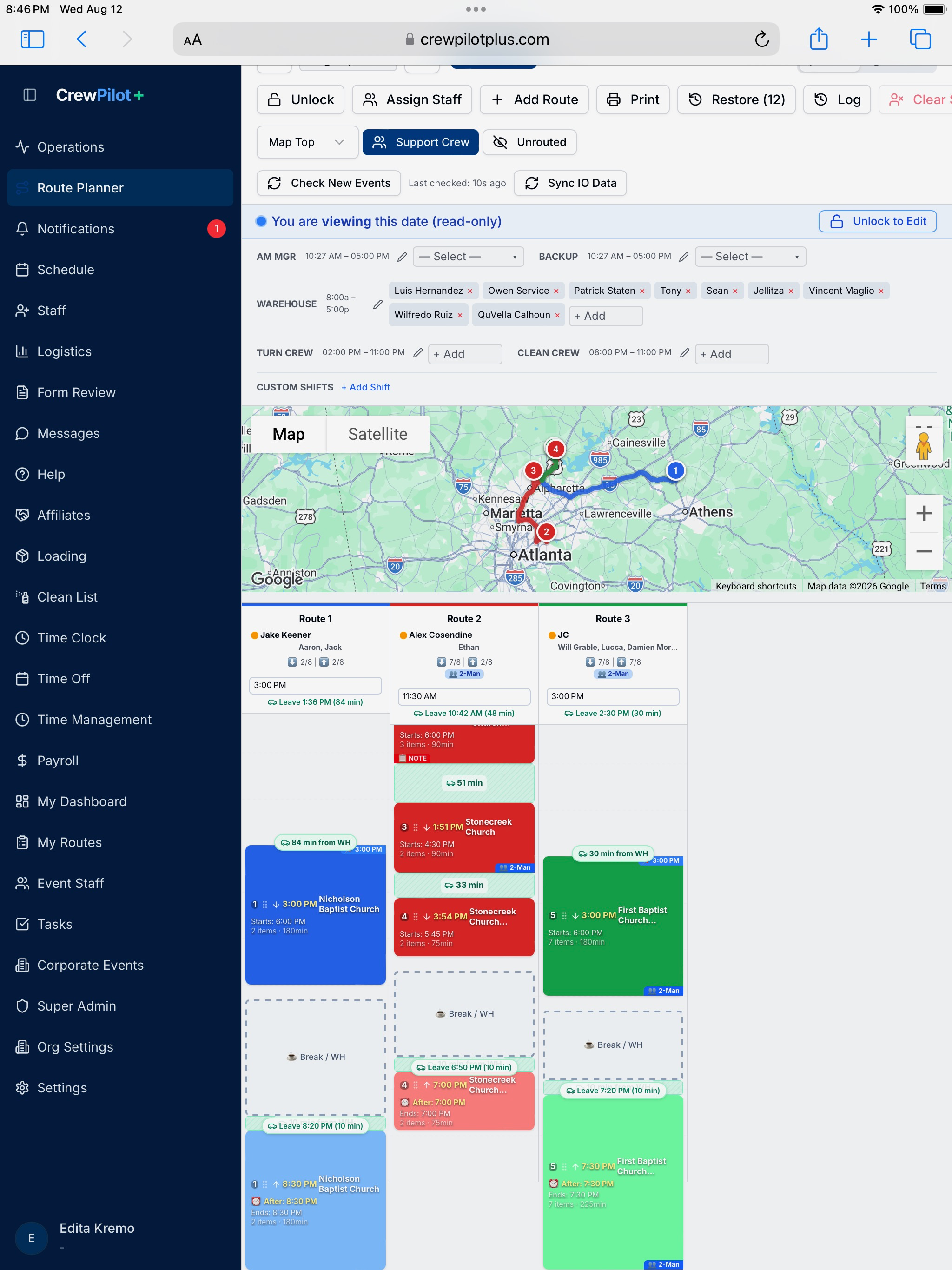Open Nicholson Baptist Church 3:00 PM card
The width and height of the screenshot is (952, 1270).
(x=315, y=915)
